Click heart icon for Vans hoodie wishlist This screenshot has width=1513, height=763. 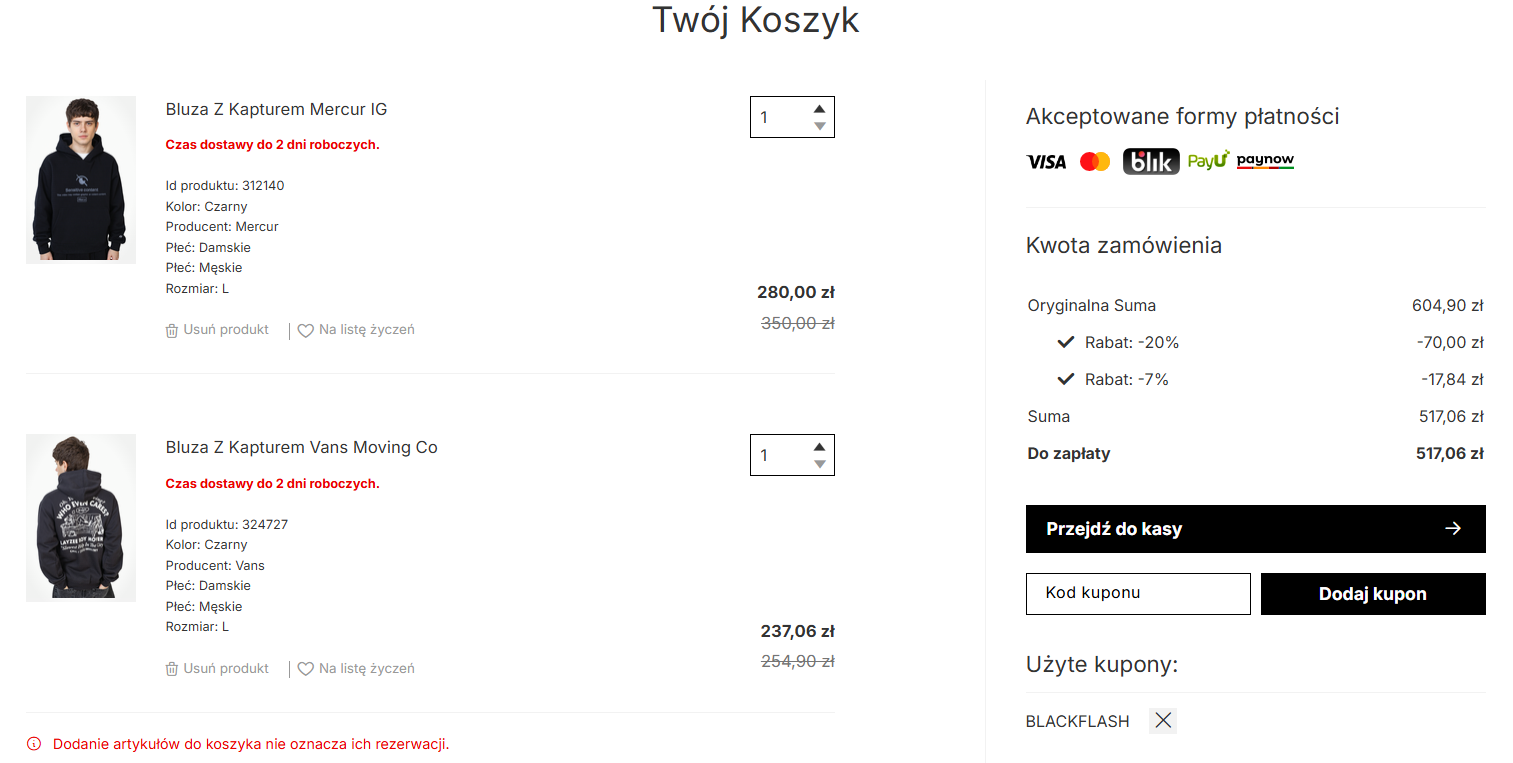306,669
